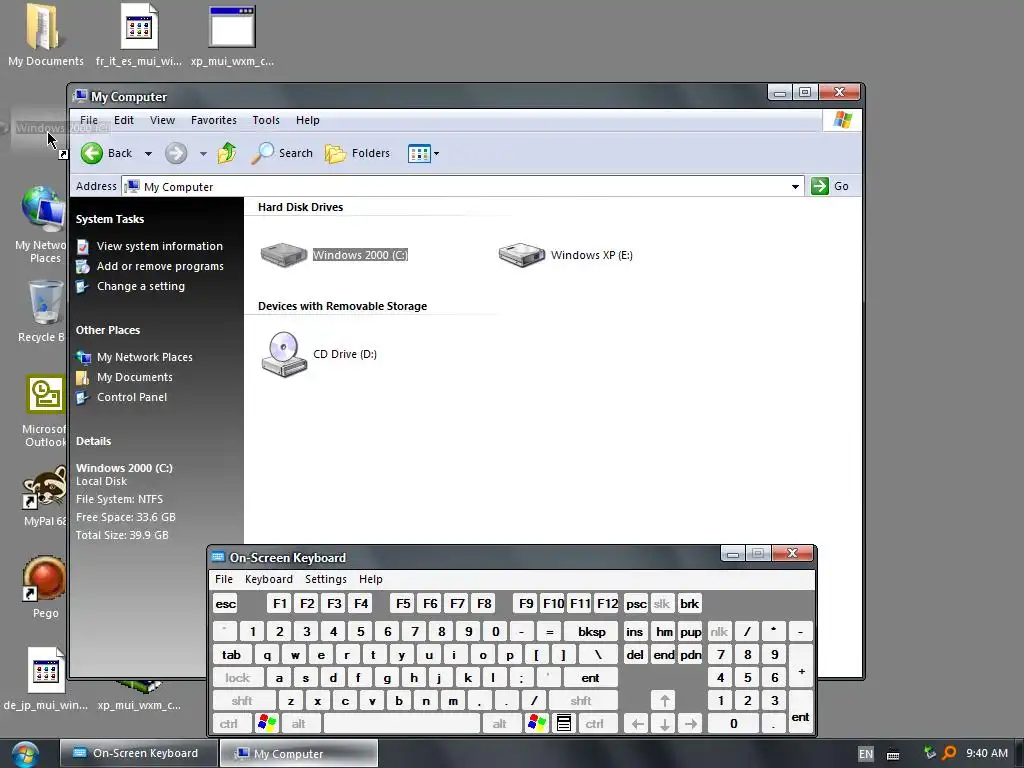
Task: Open On-Screen Keyboard Help menu
Action: tap(370, 579)
